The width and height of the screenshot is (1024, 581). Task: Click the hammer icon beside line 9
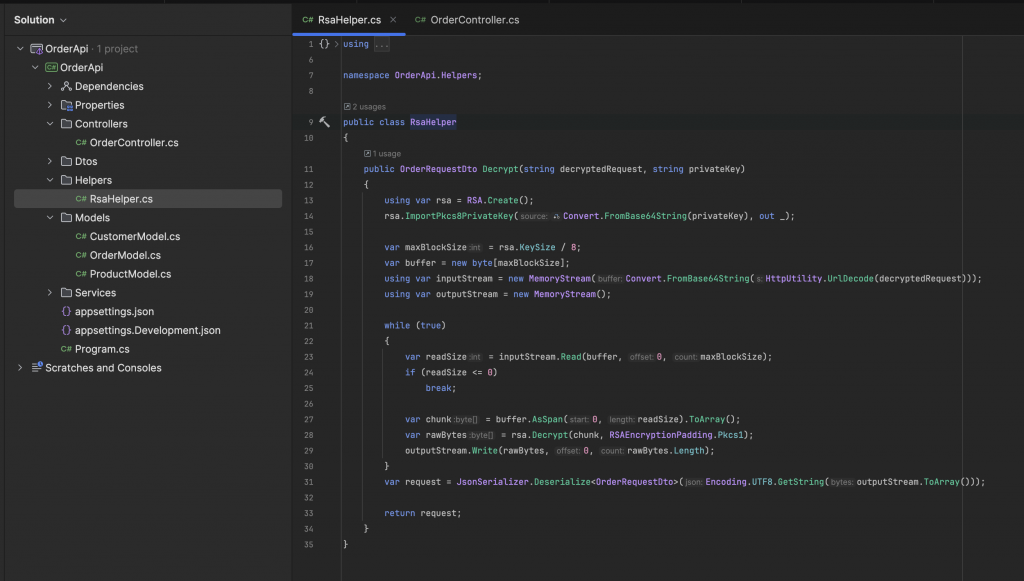324,122
